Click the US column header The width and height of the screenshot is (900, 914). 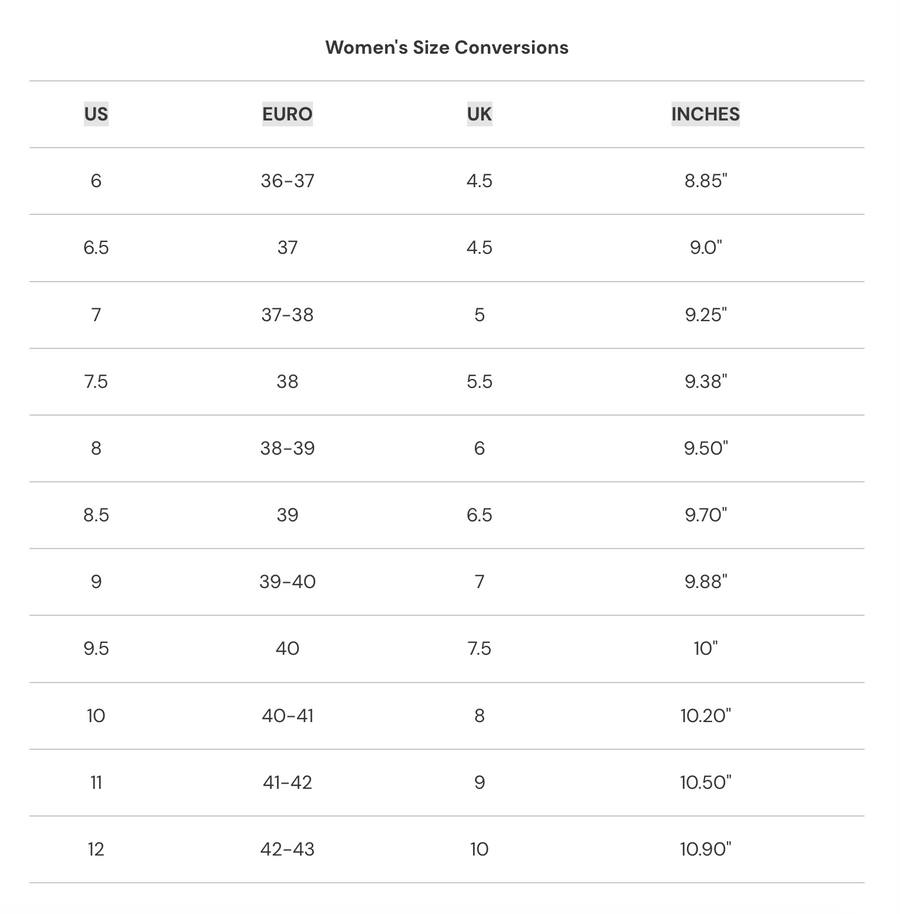96,114
